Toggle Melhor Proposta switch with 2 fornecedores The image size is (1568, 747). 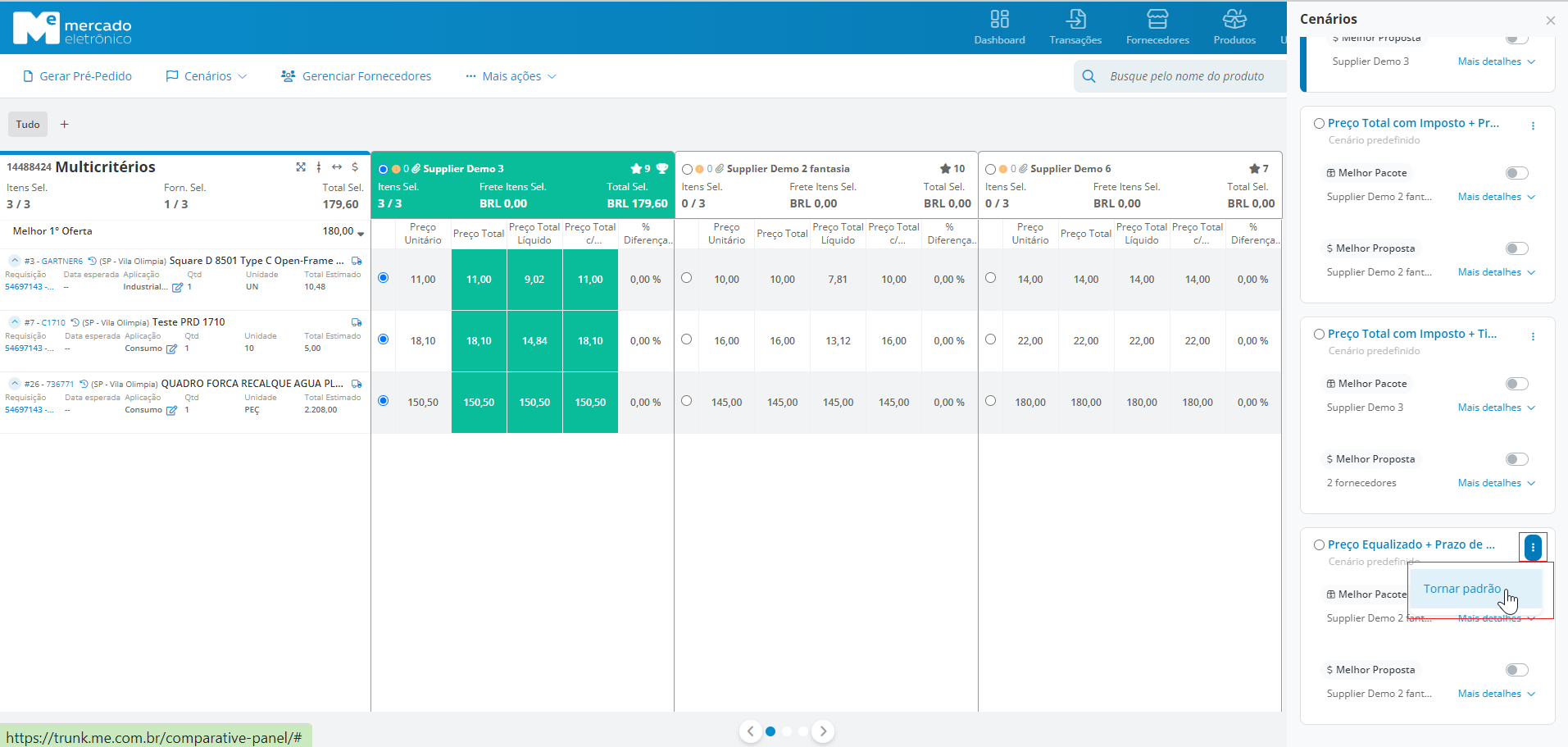1517,459
